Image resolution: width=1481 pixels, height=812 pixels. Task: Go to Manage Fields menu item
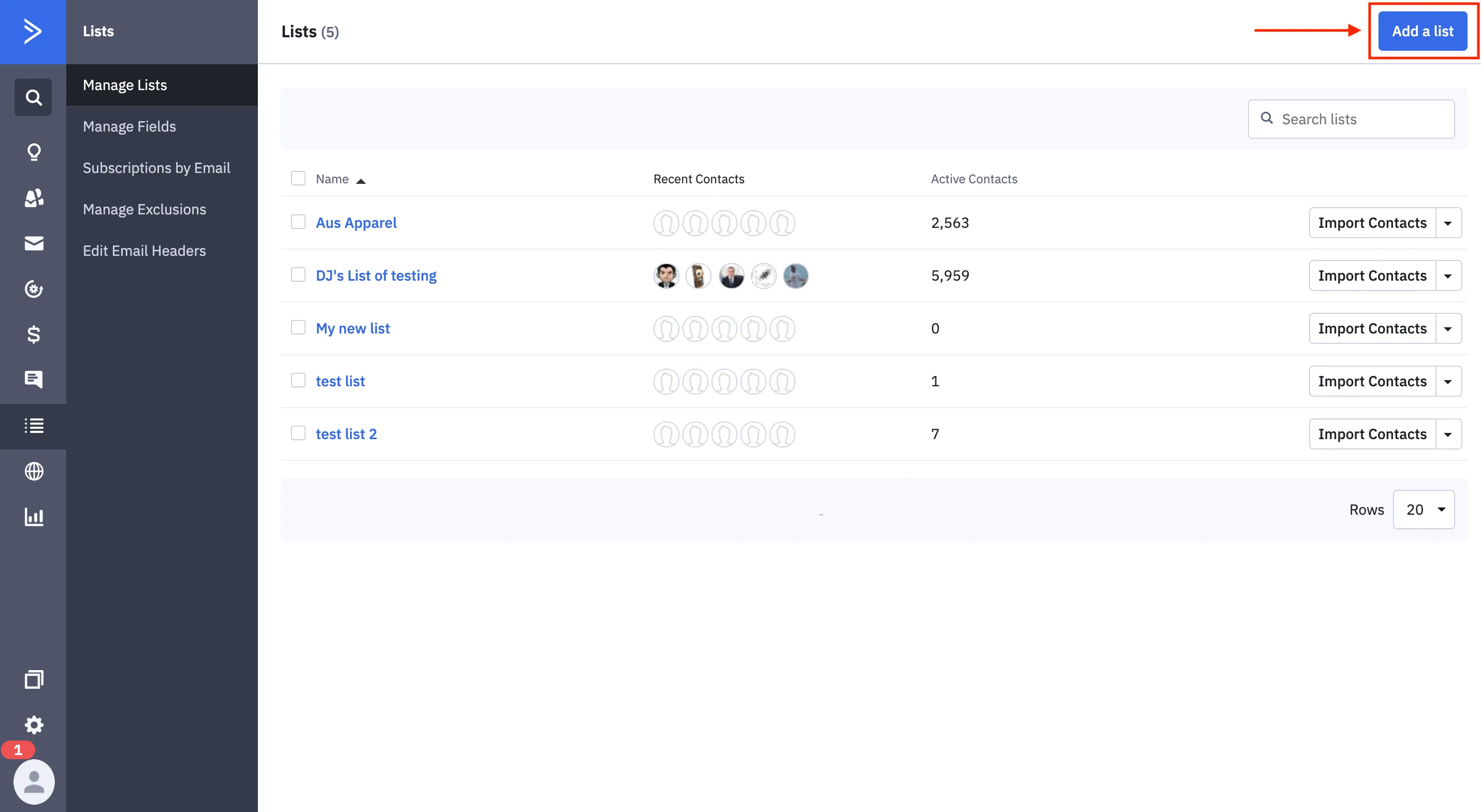point(129,126)
